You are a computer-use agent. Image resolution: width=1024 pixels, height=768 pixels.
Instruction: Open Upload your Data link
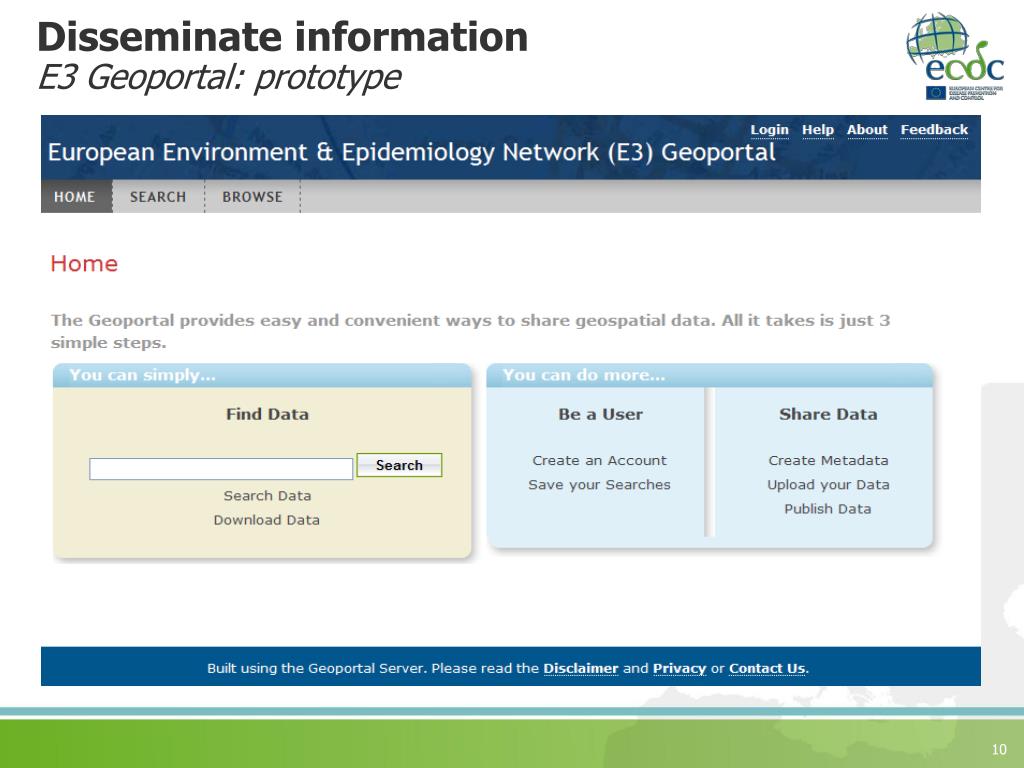[828, 485]
